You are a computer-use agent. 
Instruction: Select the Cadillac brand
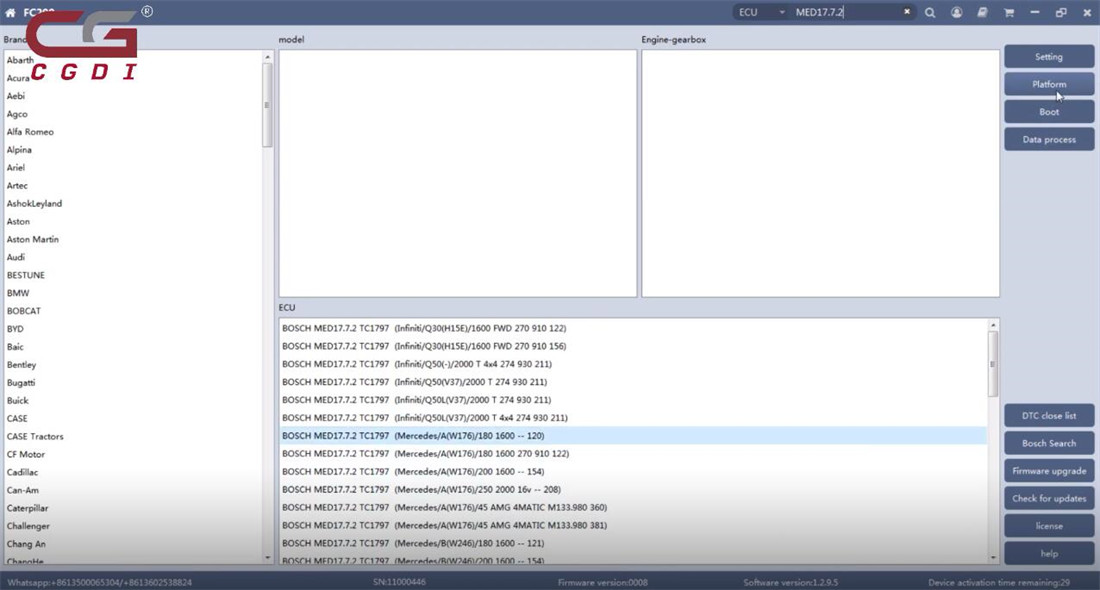coord(133,472)
